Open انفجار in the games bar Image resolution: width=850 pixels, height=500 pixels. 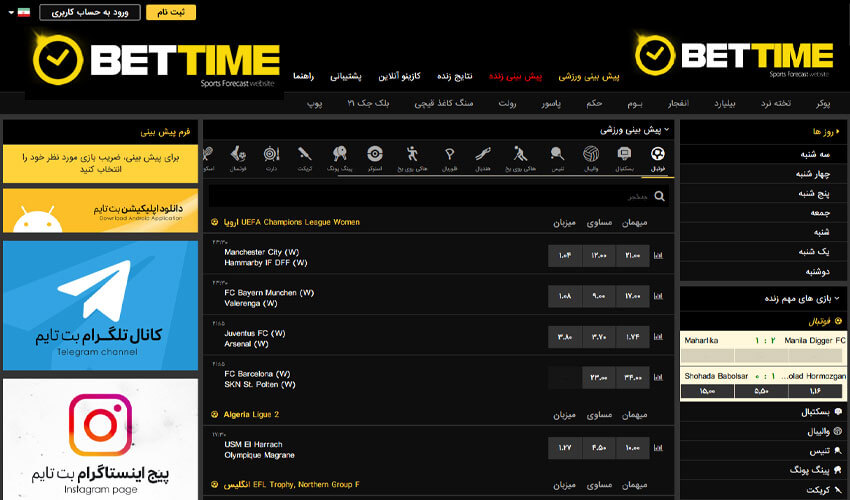[678, 103]
